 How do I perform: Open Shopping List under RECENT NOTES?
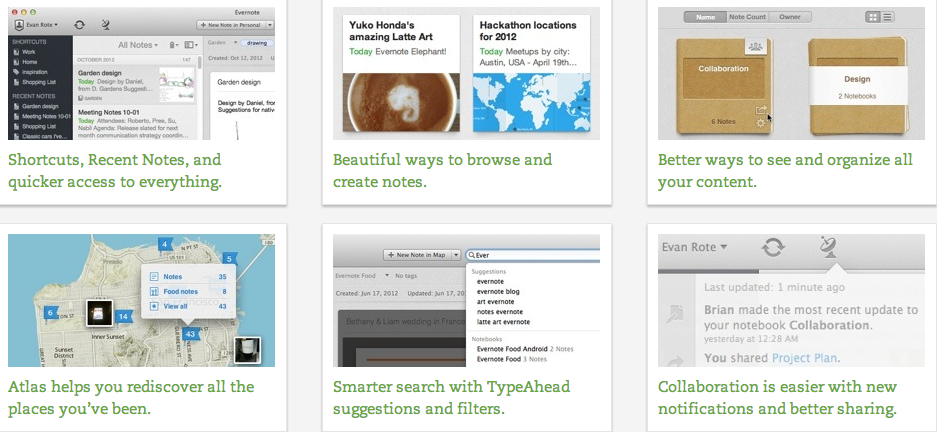tap(33, 127)
